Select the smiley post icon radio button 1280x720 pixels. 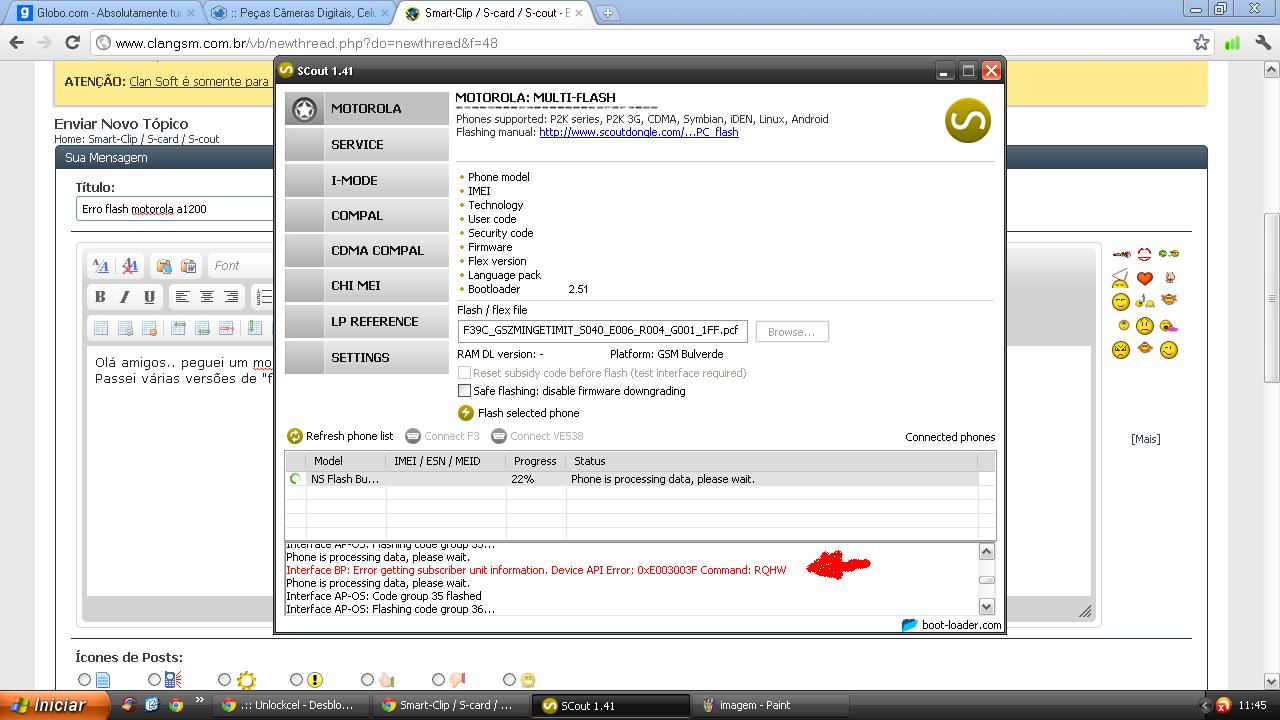[x=509, y=680]
